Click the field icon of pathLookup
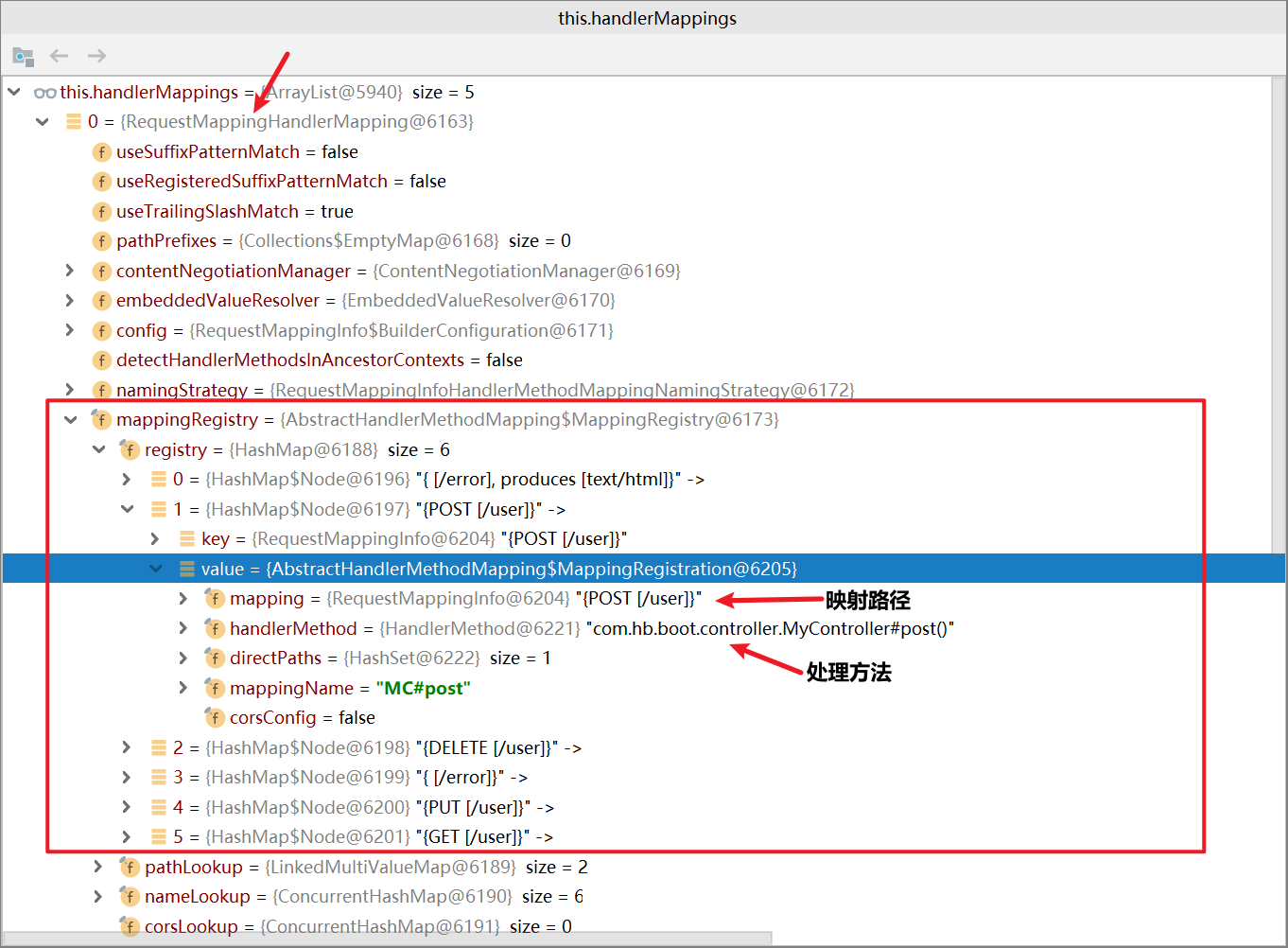The image size is (1288, 948). (130, 867)
